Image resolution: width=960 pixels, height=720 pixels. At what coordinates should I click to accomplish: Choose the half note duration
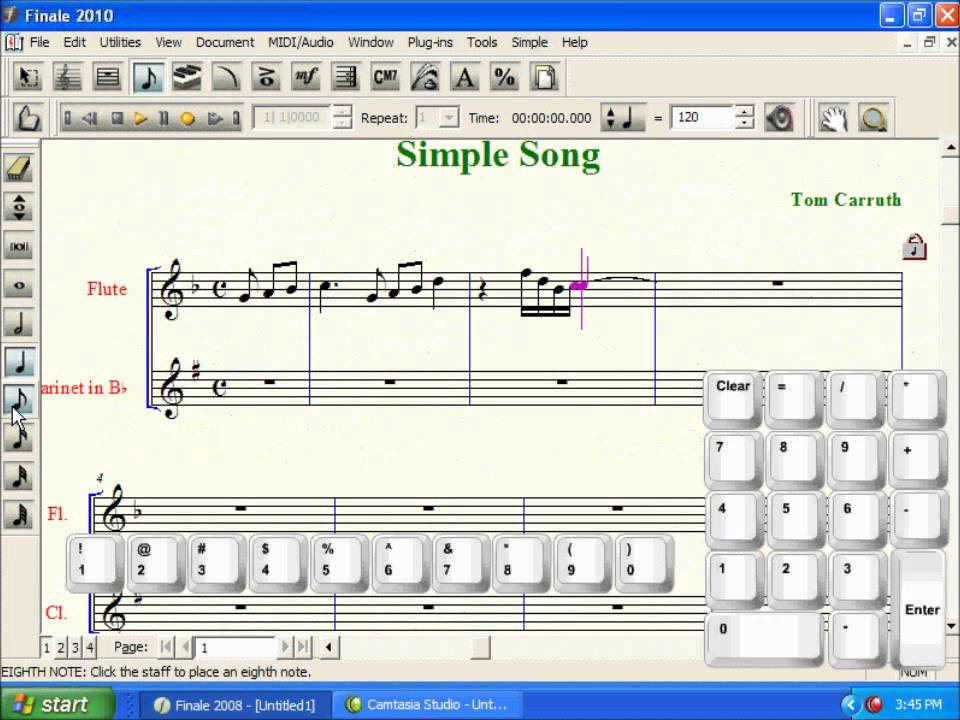click(19, 323)
